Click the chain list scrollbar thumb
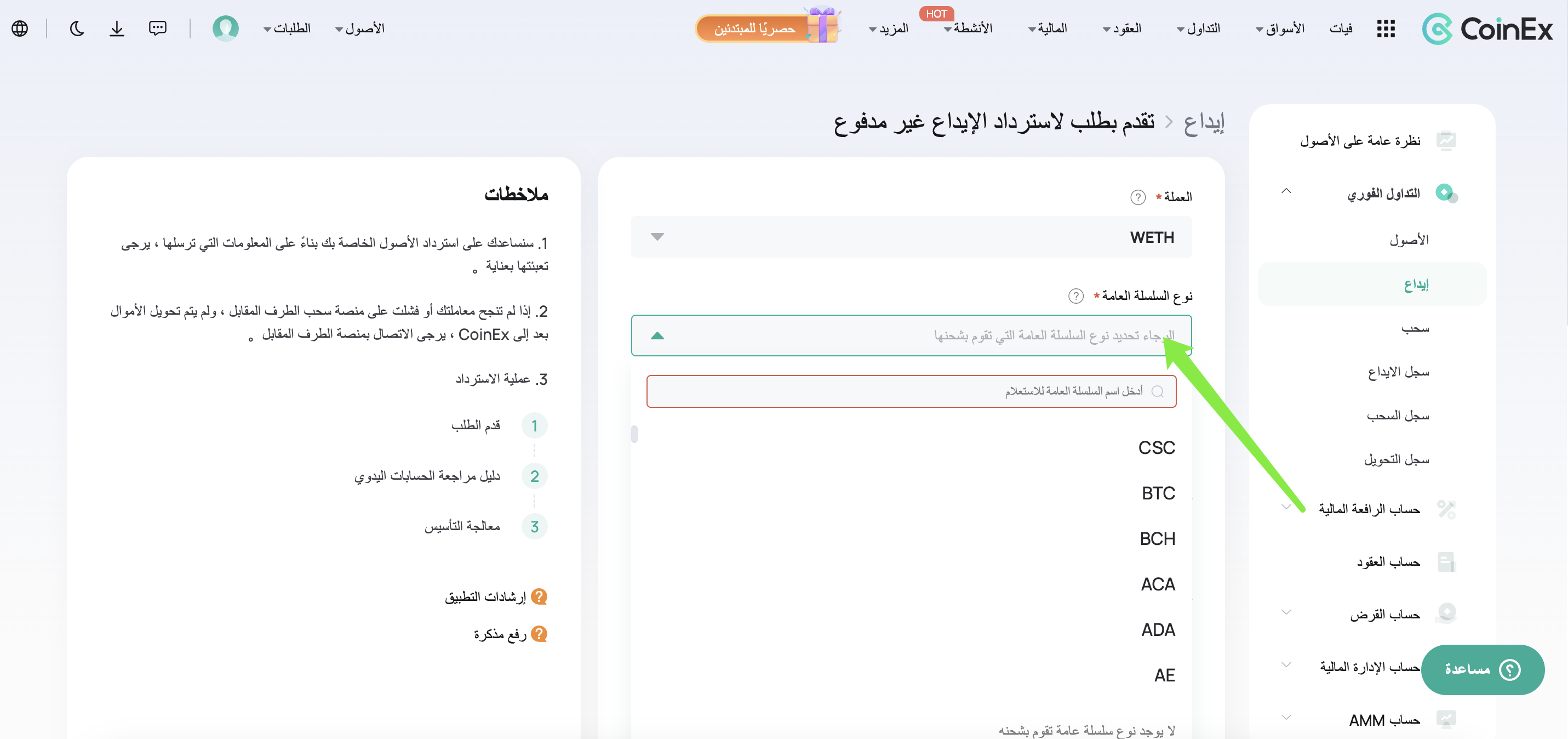The height and width of the screenshot is (739, 1568). click(x=634, y=434)
